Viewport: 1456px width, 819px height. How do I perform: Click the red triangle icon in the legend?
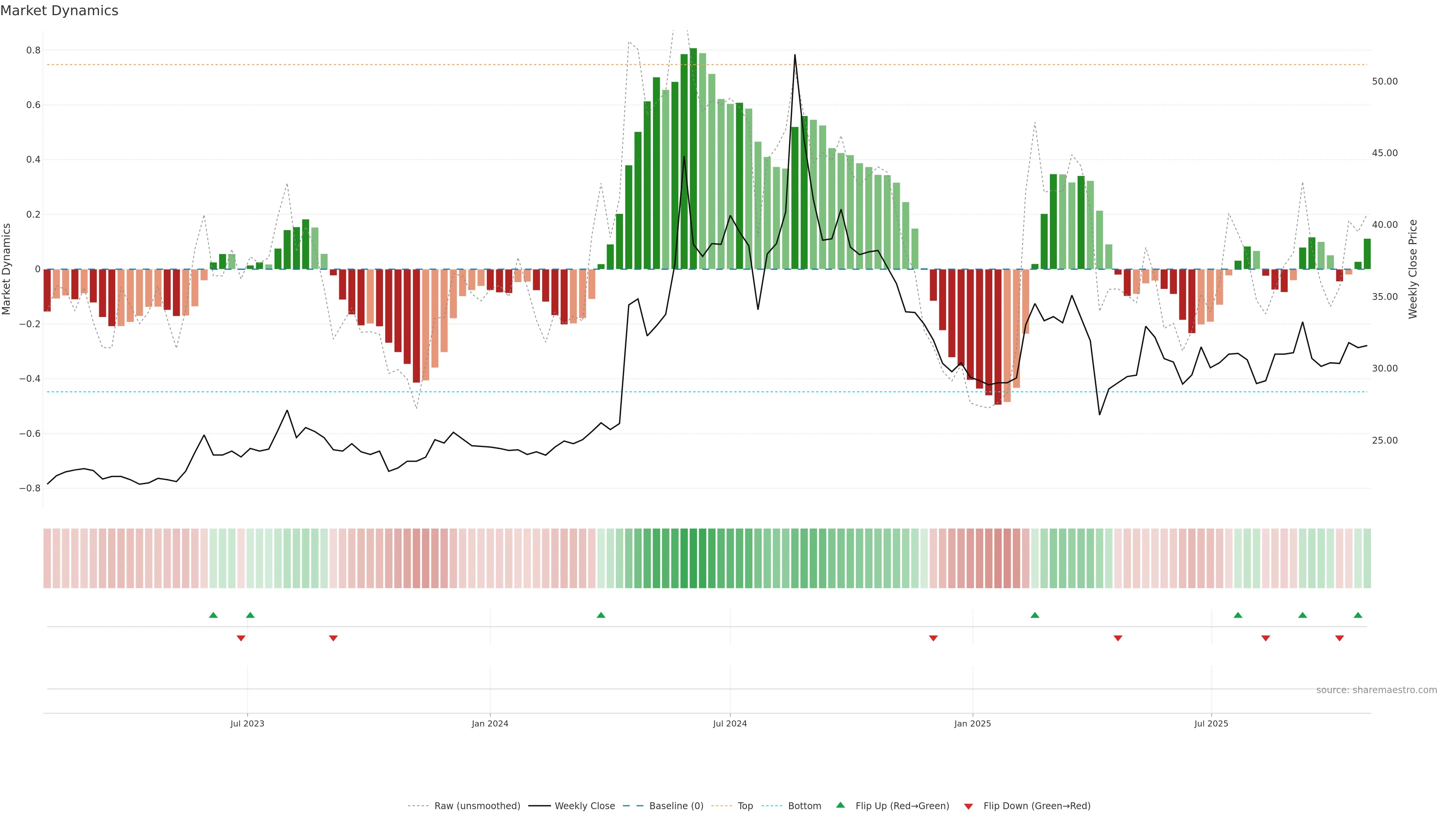coord(968,806)
